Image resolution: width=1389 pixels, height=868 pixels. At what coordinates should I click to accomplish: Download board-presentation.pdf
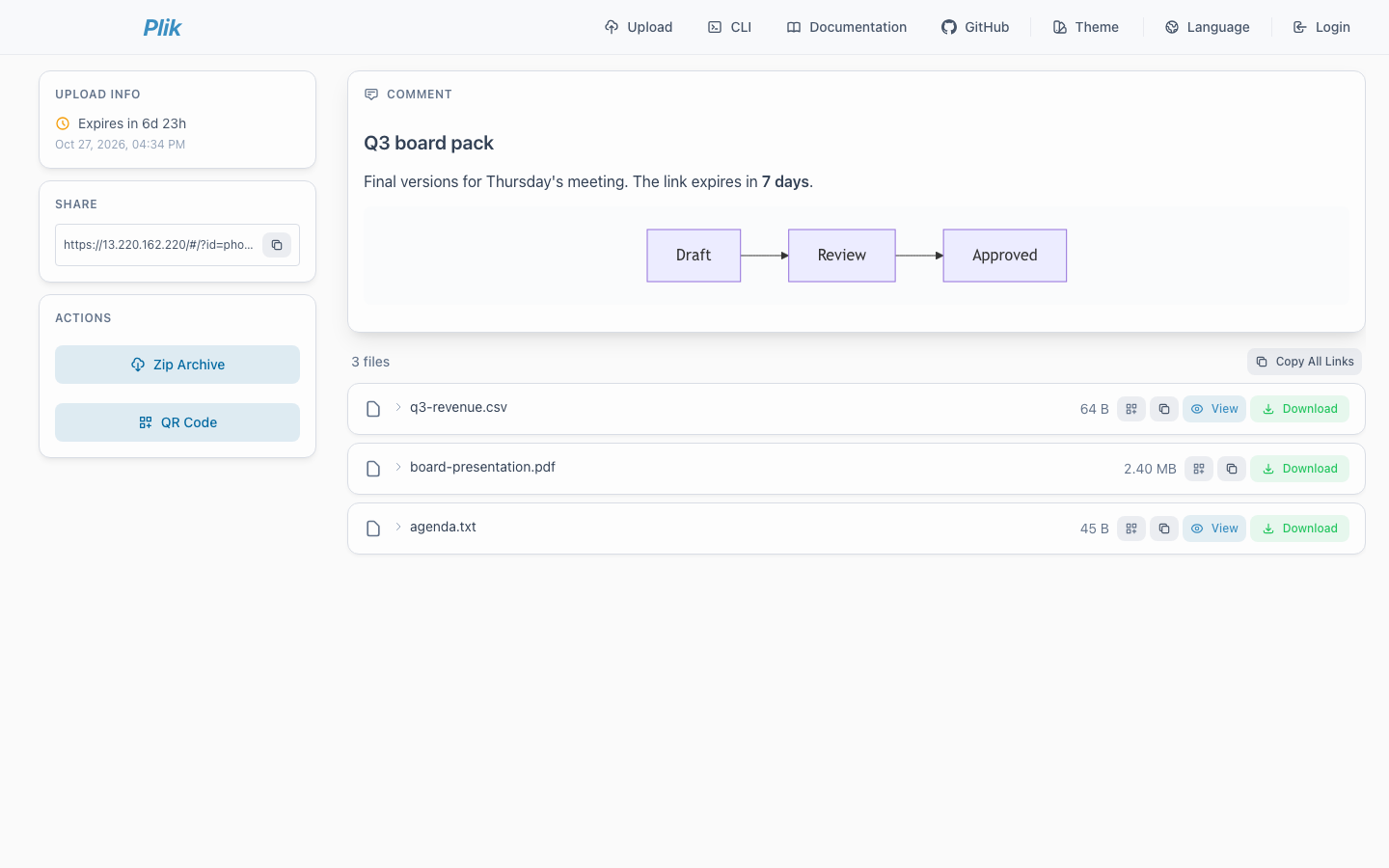[x=1299, y=469]
